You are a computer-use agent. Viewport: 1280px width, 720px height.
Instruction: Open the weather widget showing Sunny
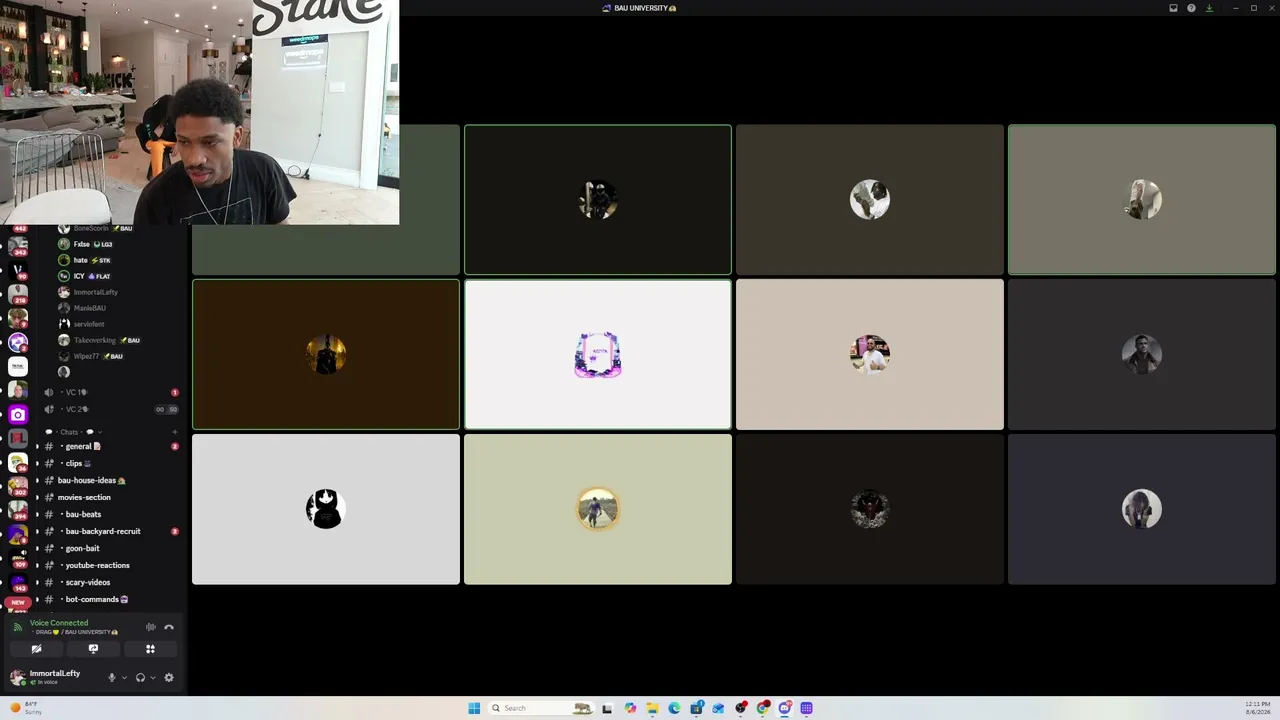coord(26,708)
